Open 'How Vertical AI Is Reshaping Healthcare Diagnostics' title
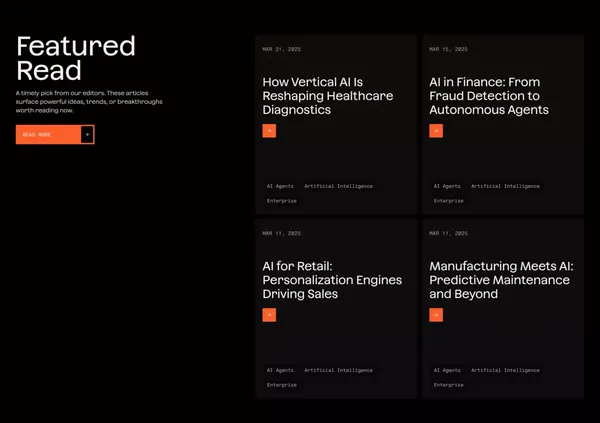Screen dimensions: 600x423 [328, 96]
